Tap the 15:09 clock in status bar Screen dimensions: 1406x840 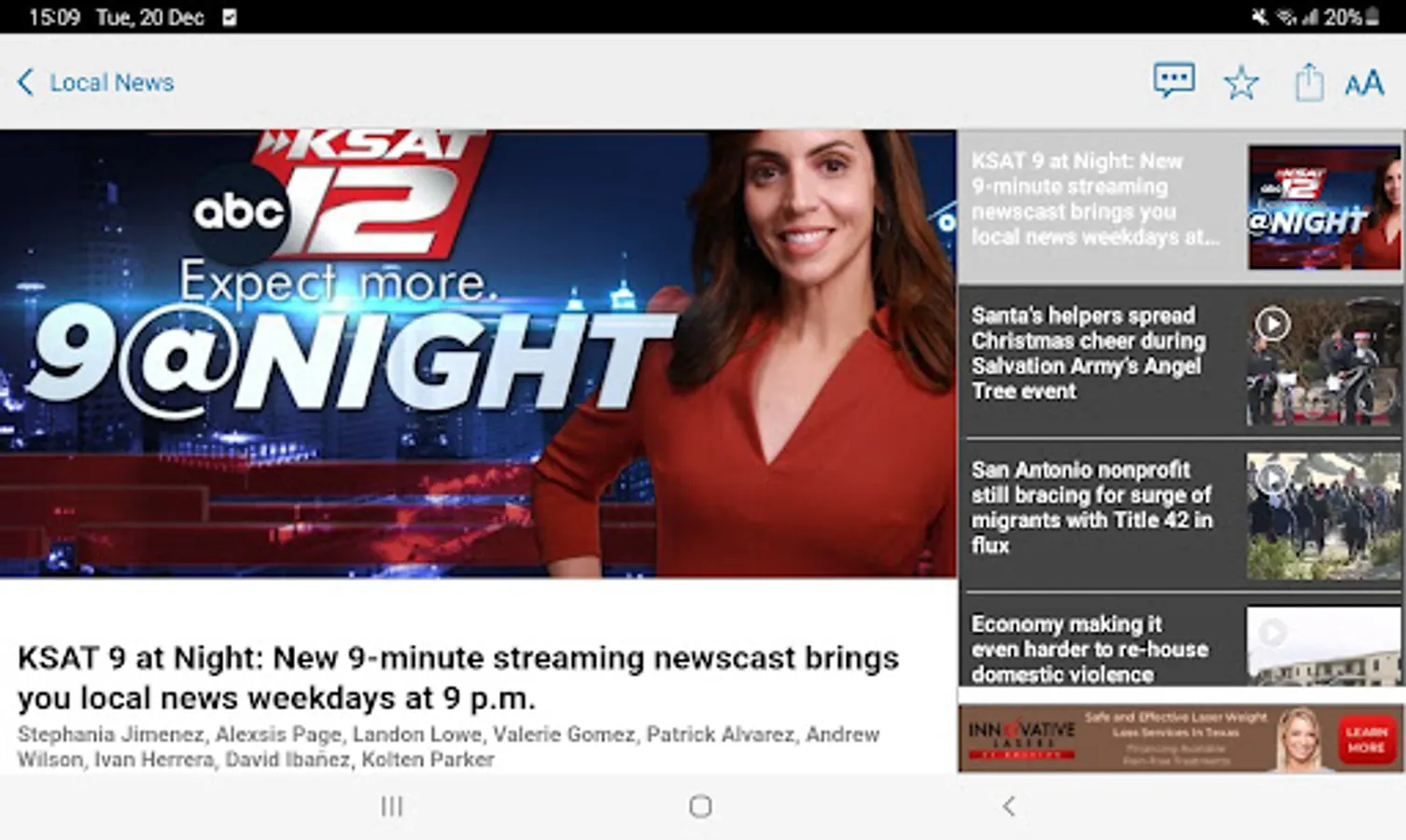(54, 17)
